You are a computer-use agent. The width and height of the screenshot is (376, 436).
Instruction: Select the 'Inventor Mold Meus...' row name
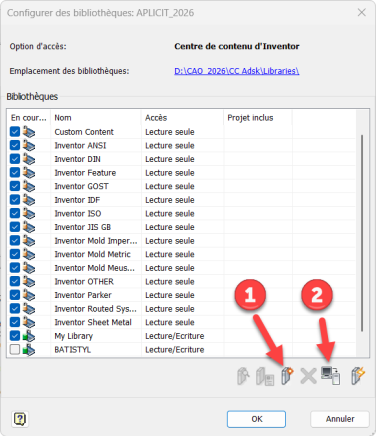(x=95, y=268)
